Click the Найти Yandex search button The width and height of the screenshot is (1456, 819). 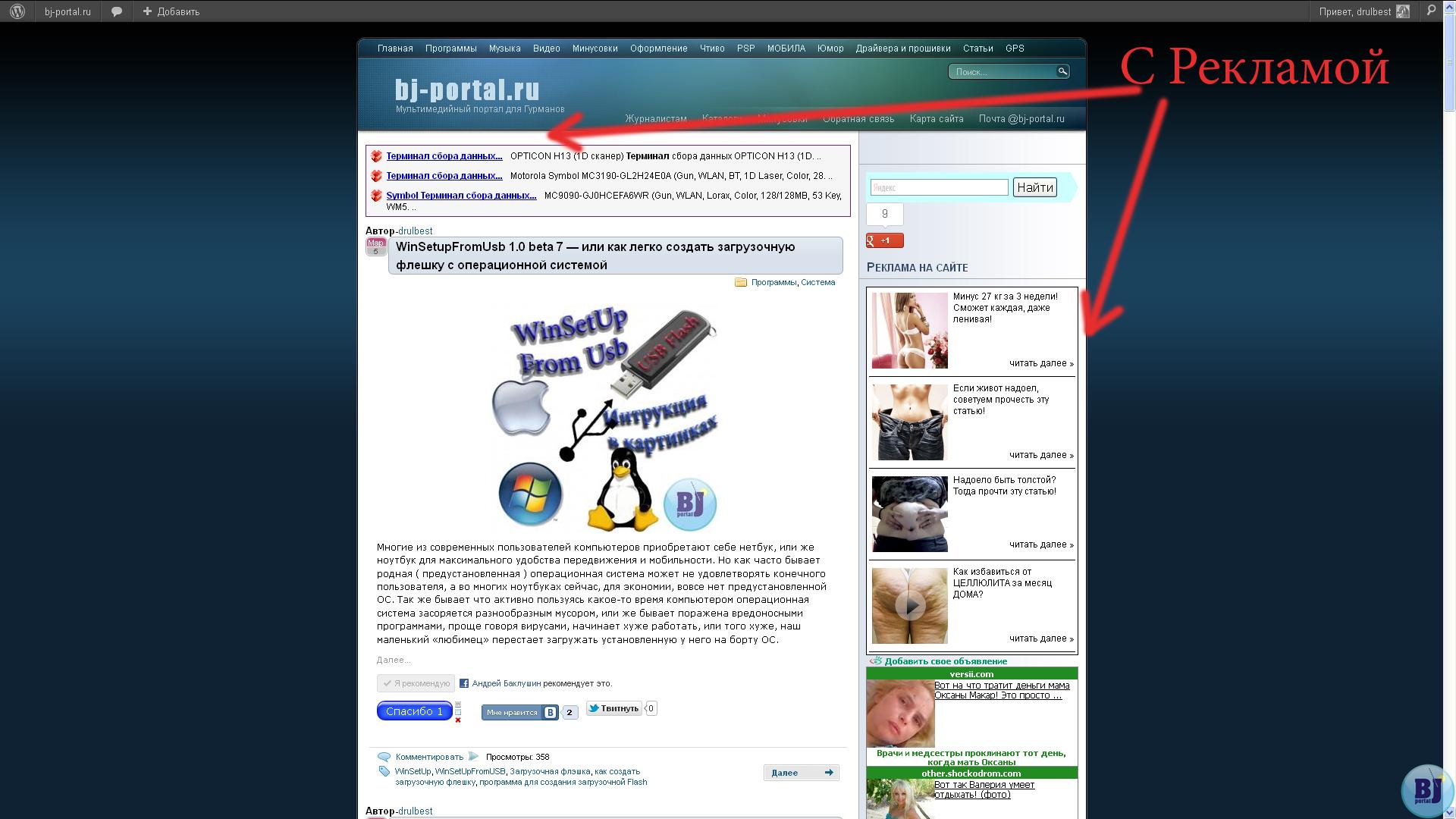click(1034, 187)
